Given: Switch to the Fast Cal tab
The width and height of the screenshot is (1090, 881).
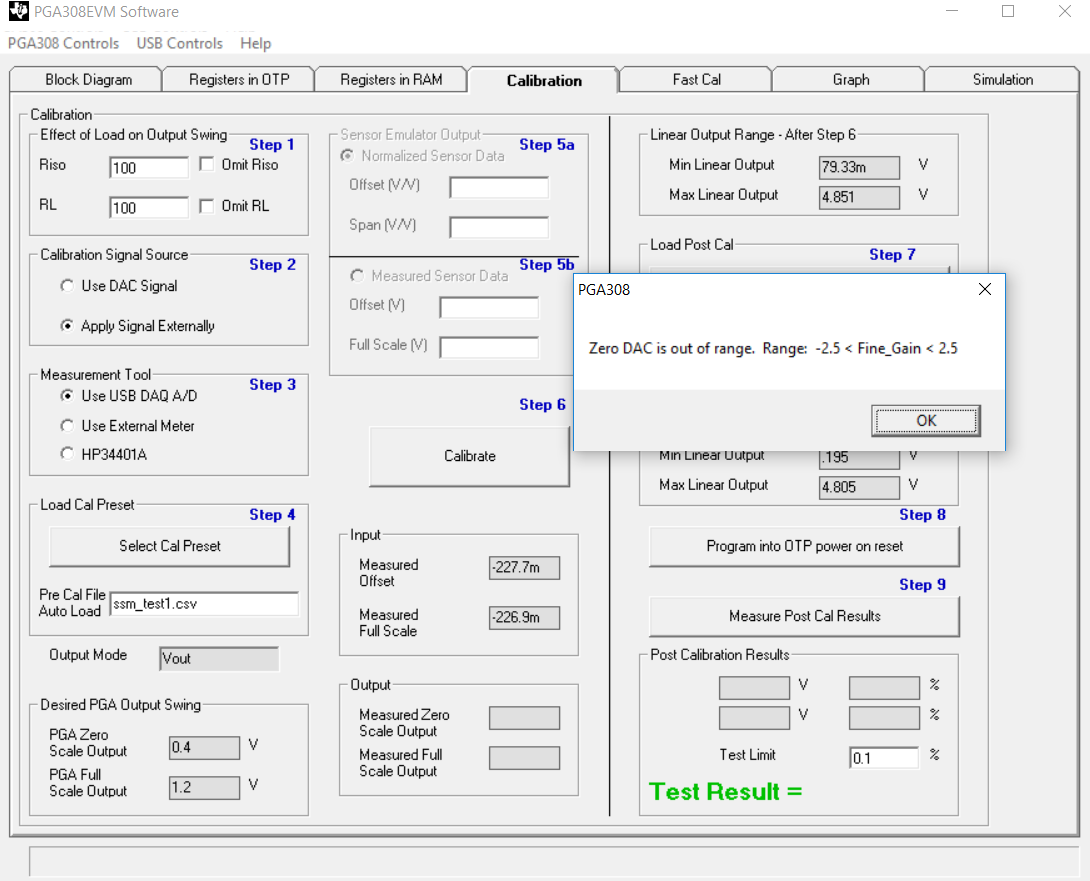Looking at the screenshot, I should [696, 79].
